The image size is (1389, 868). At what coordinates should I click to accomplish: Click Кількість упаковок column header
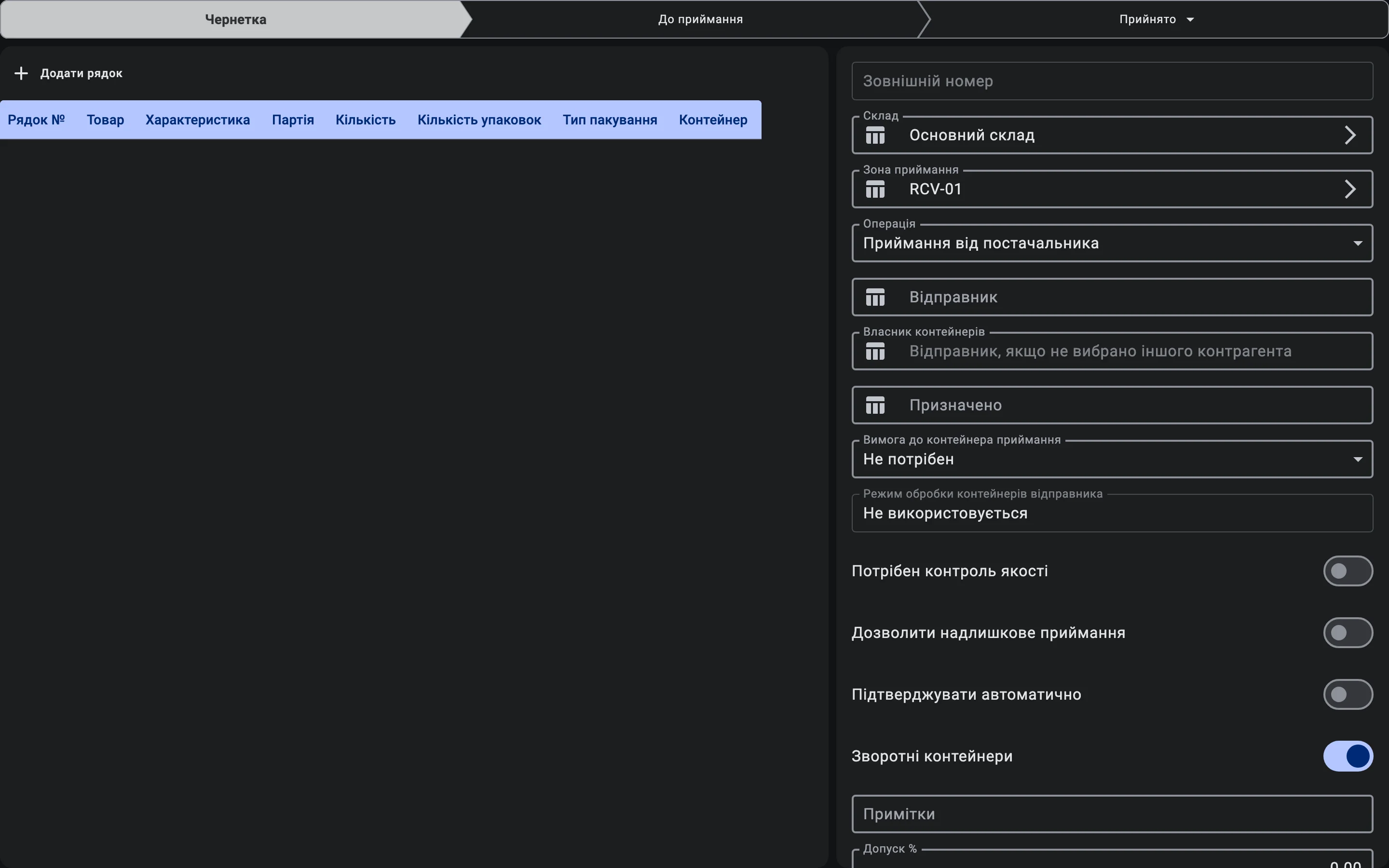tap(479, 120)
